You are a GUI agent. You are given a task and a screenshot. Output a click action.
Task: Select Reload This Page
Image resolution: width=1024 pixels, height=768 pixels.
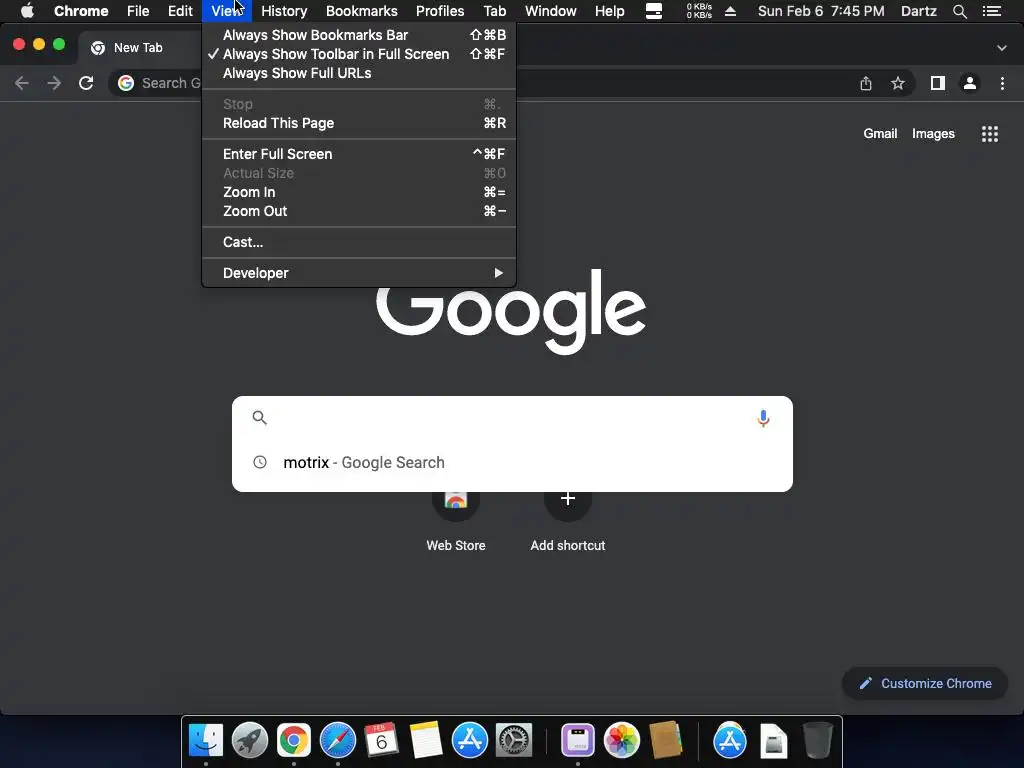(359, 123)
